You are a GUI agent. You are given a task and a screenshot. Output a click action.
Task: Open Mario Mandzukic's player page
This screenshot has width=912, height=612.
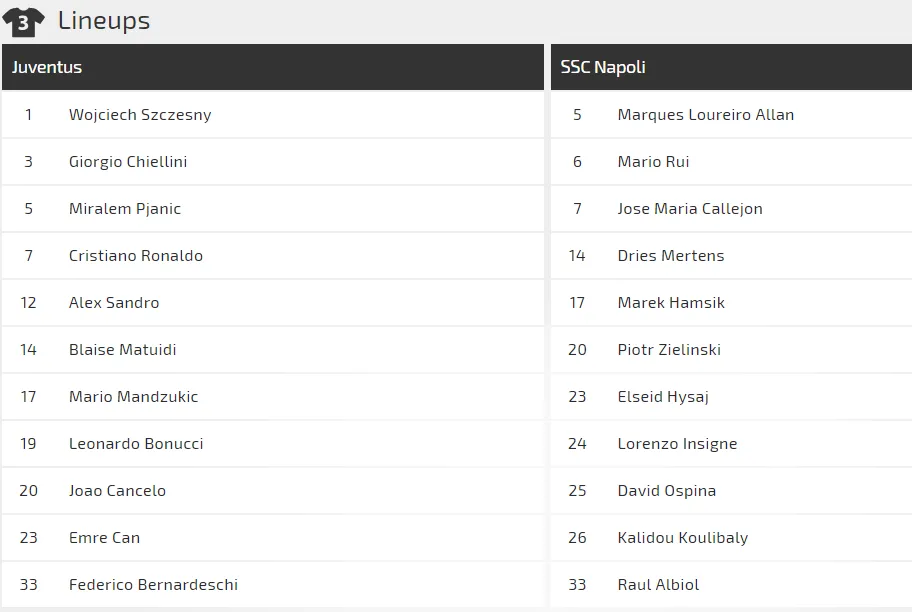click(x=133, y=397)
